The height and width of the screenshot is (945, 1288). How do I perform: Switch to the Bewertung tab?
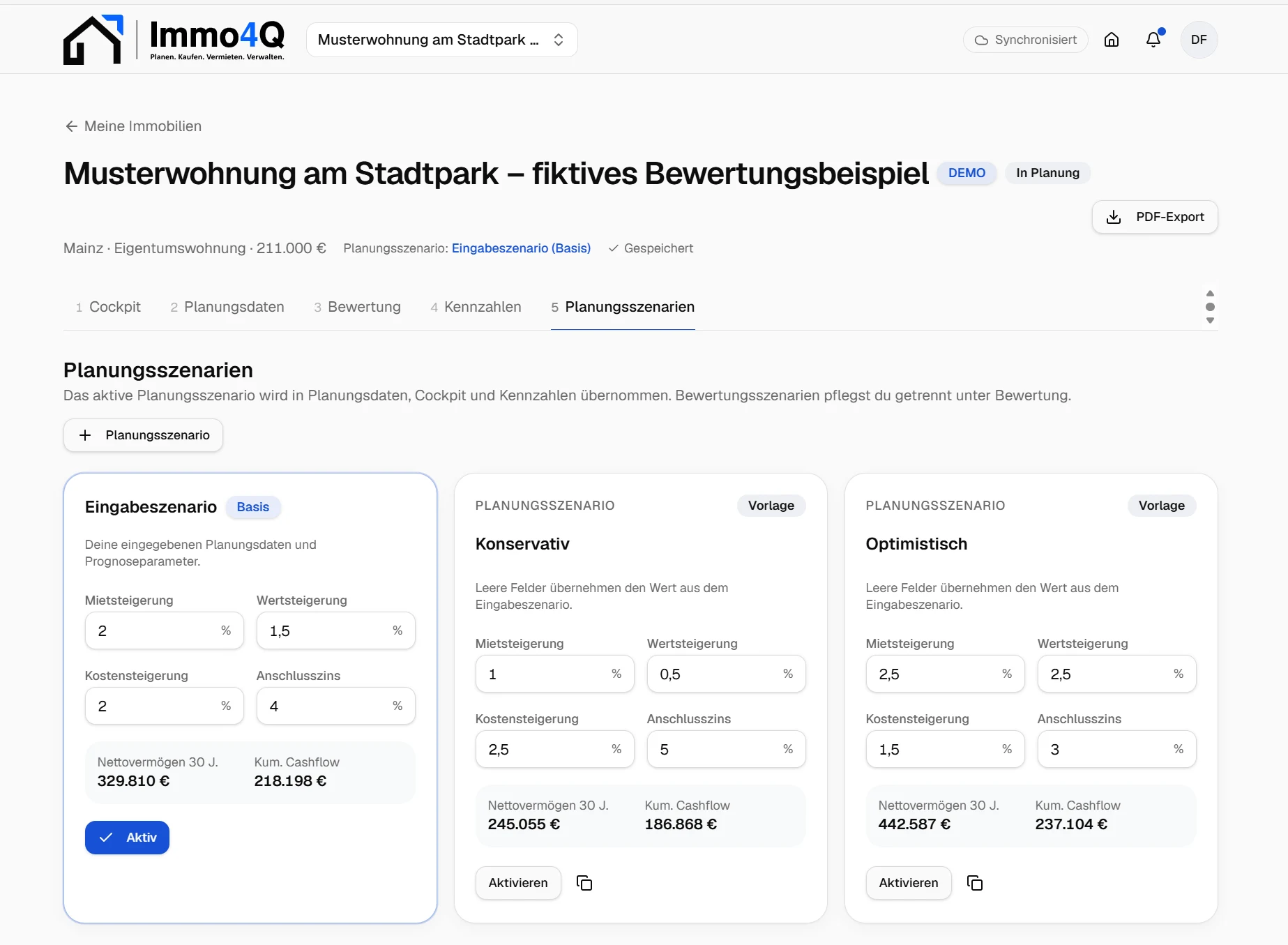coord(357,307)
